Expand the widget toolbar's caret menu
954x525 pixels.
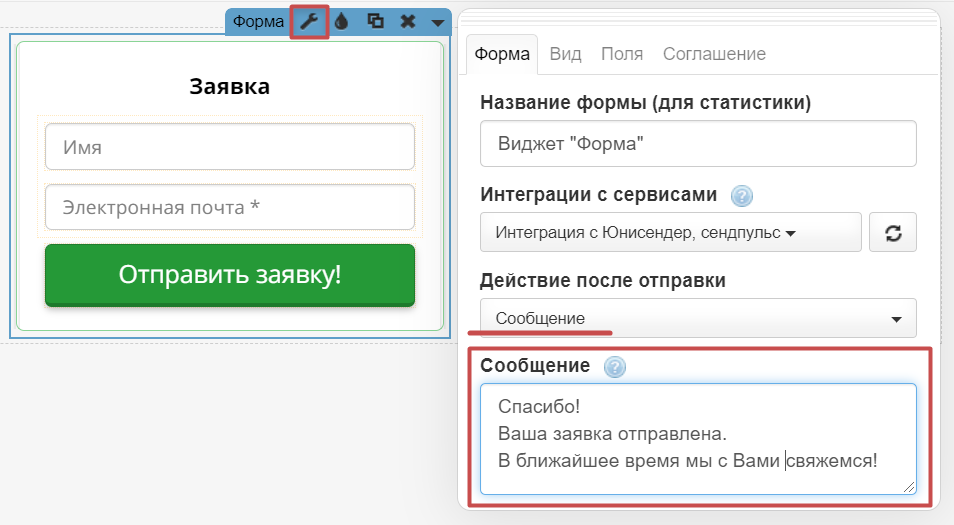click(x=437, y=22)
